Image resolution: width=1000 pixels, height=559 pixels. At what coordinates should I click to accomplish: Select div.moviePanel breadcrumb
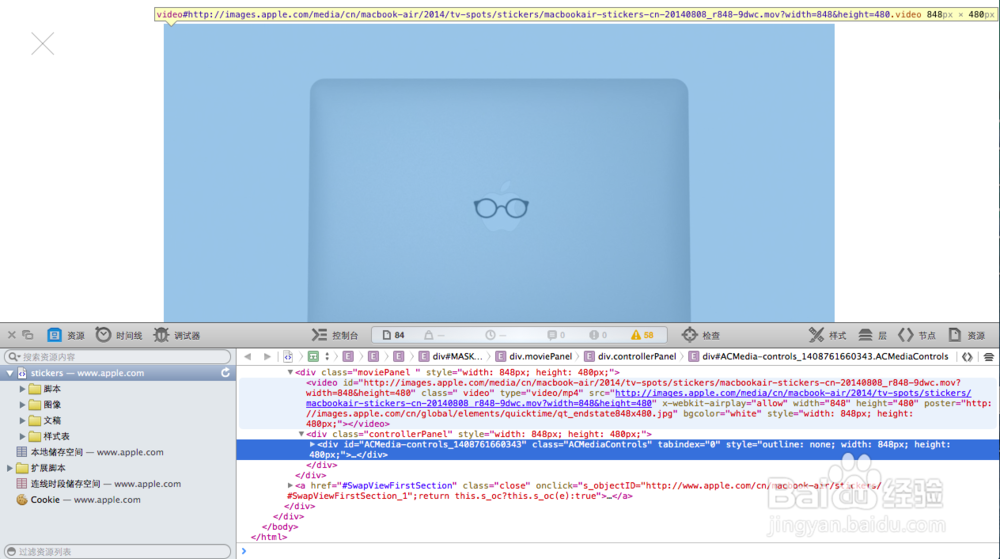(534, 356)
